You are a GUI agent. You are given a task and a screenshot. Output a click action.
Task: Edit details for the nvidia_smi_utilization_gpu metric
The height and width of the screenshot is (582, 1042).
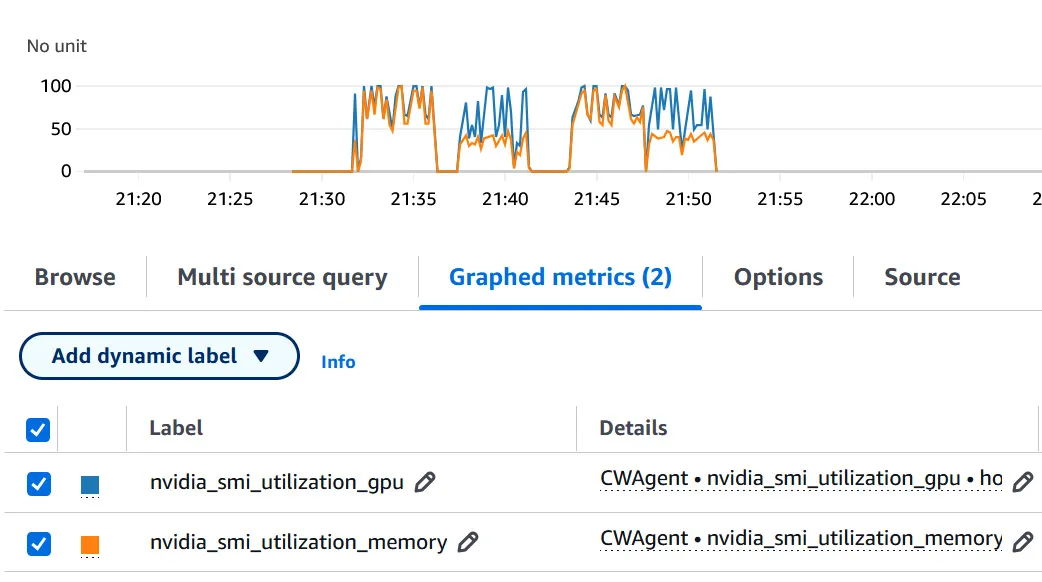click(1022, 481)
